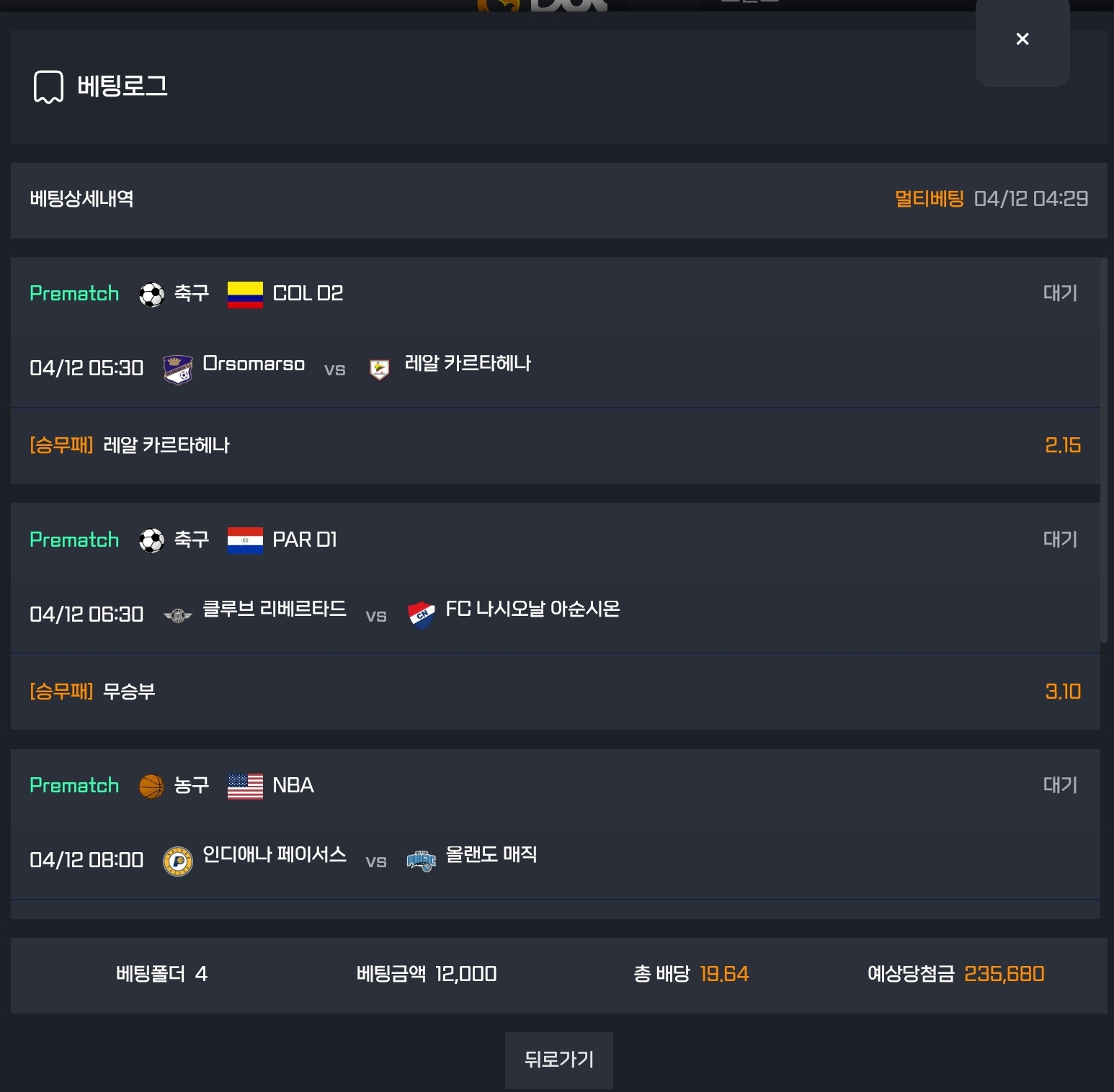
Task: Click the PAR D1 league name
Action: (305, 540)
